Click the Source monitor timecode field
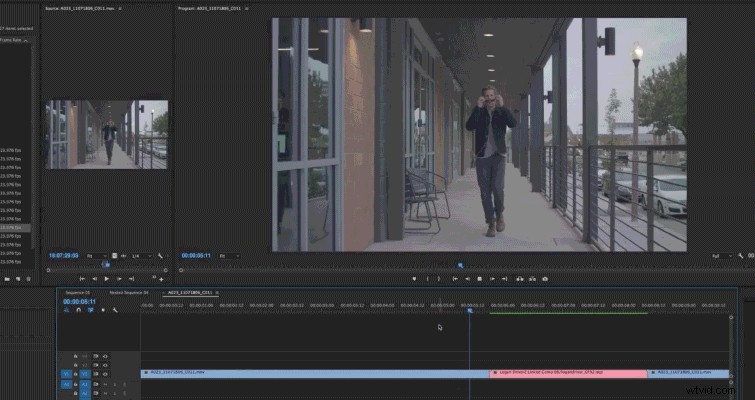 [66, 256]
